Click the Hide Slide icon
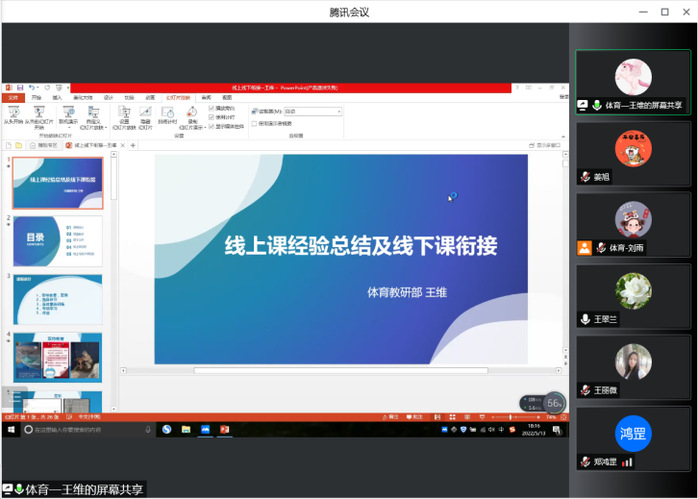The height and width of the screenshot is (499, 698). coord(145,113)
